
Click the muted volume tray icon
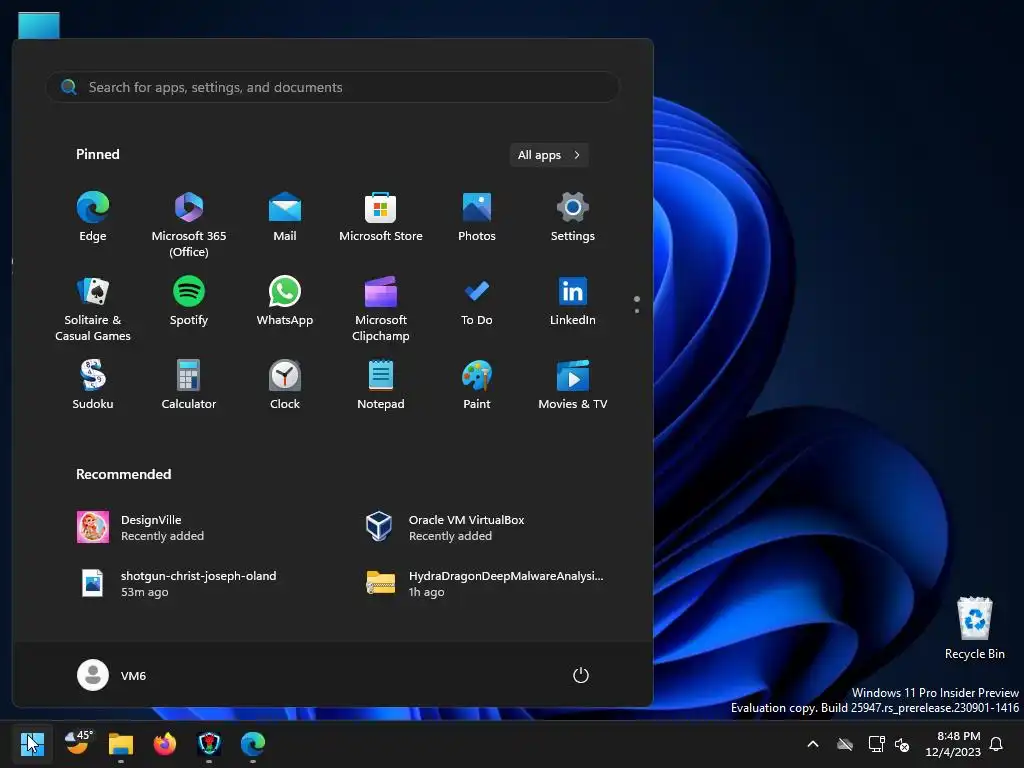coord(902,744)
